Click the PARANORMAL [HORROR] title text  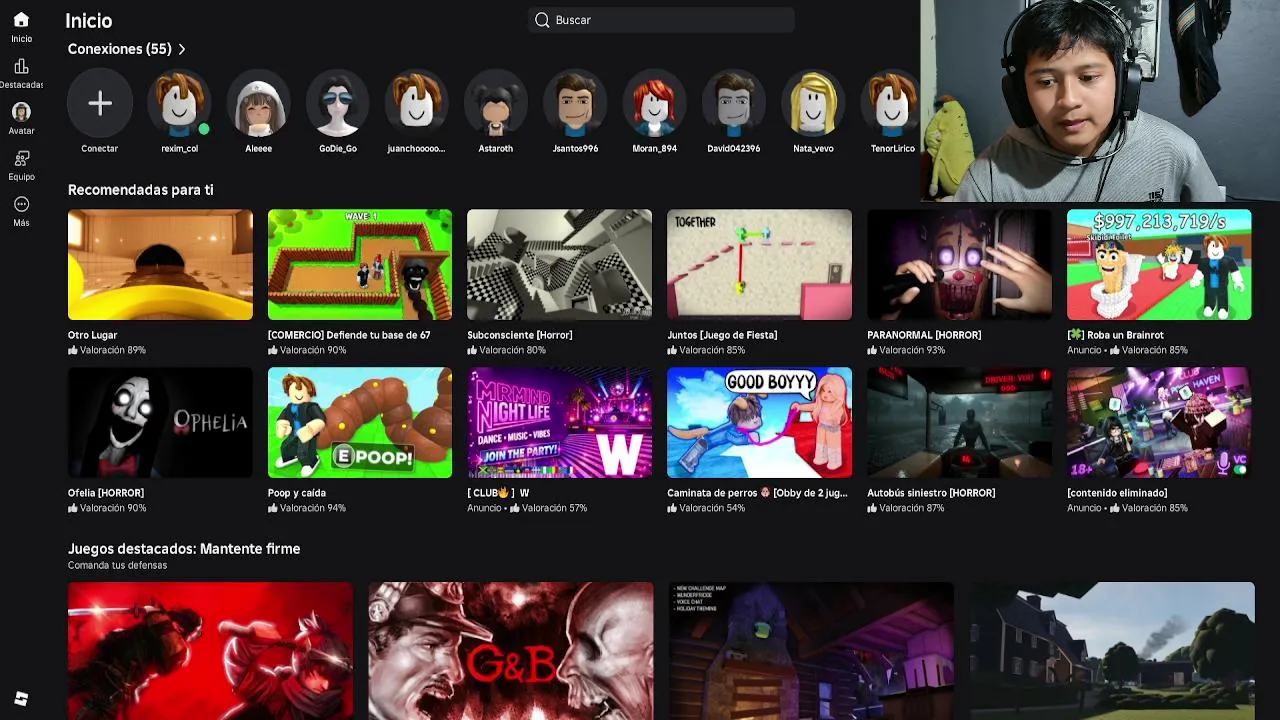[924, 335]
